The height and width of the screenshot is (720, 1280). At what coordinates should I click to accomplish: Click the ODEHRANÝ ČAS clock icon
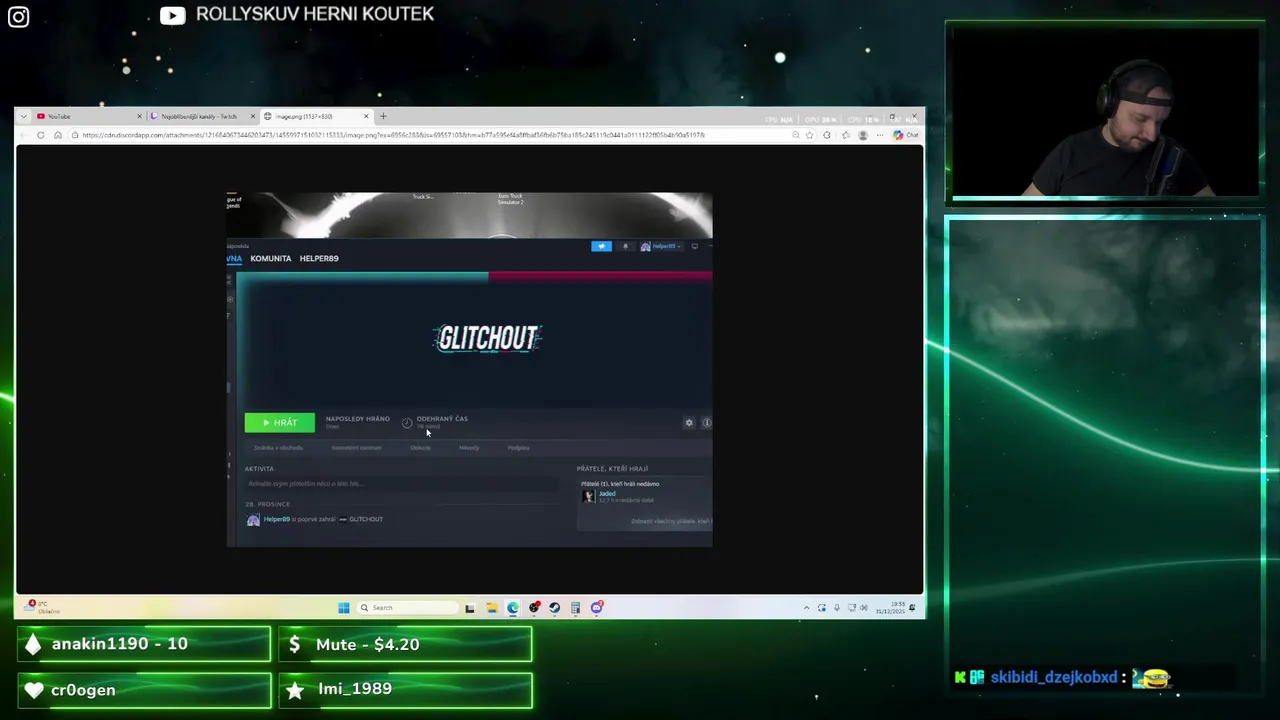407,423
